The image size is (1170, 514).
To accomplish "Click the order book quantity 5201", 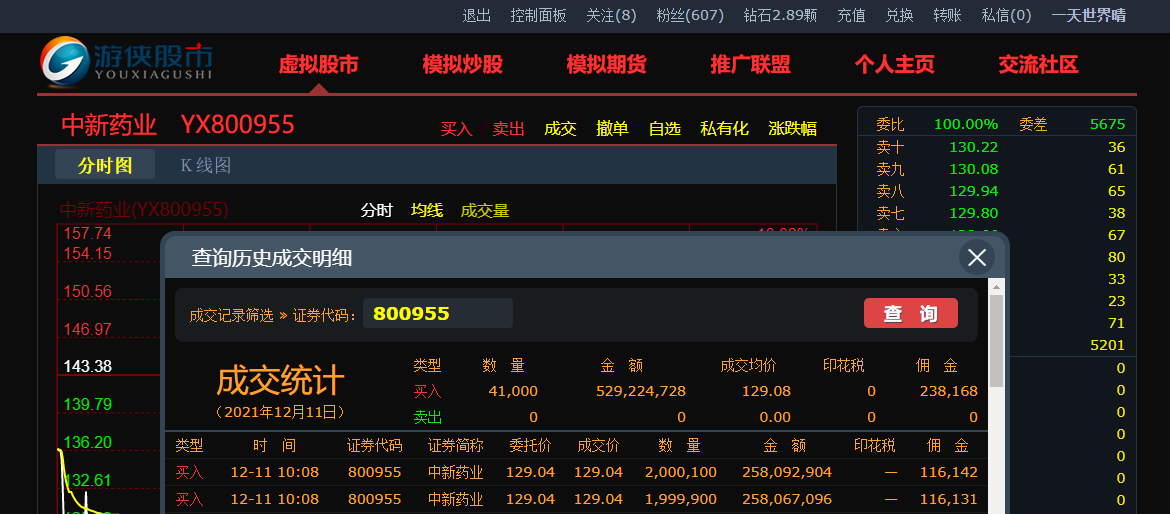I will (x=1107, y=345).
